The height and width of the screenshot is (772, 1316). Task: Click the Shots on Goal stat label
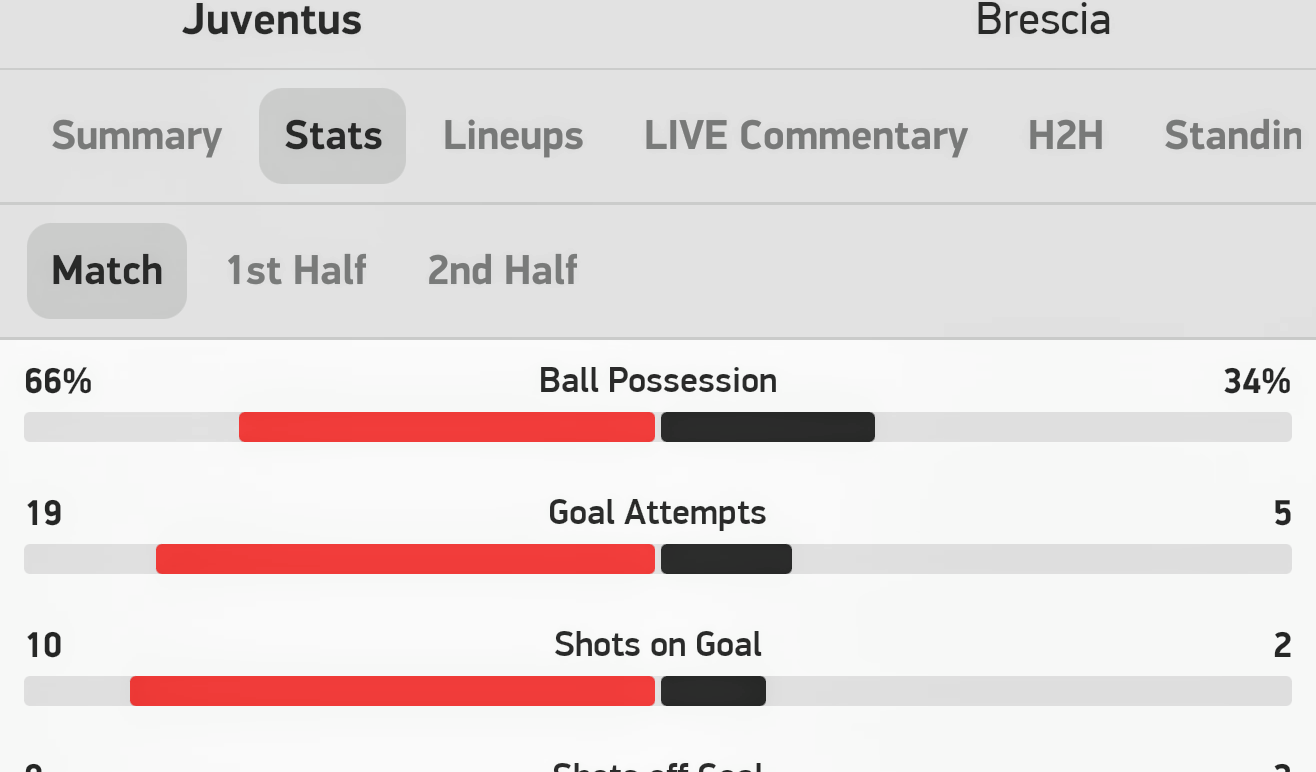(658, 645)
